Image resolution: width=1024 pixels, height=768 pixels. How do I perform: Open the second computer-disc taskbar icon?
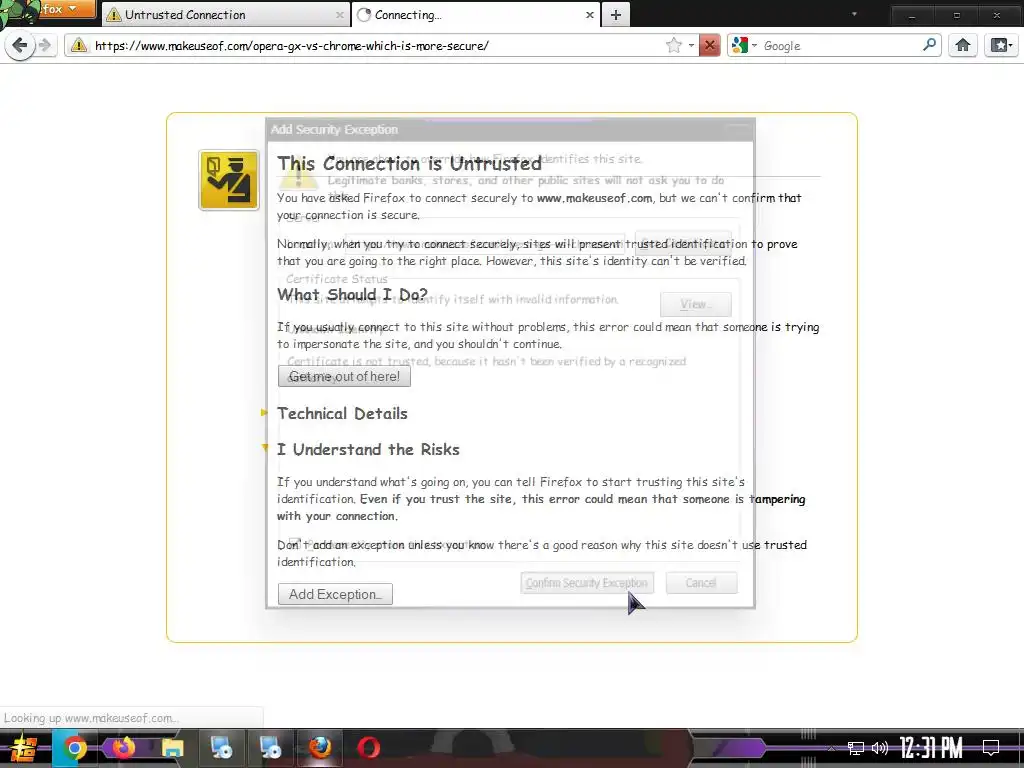pos(270,748)
